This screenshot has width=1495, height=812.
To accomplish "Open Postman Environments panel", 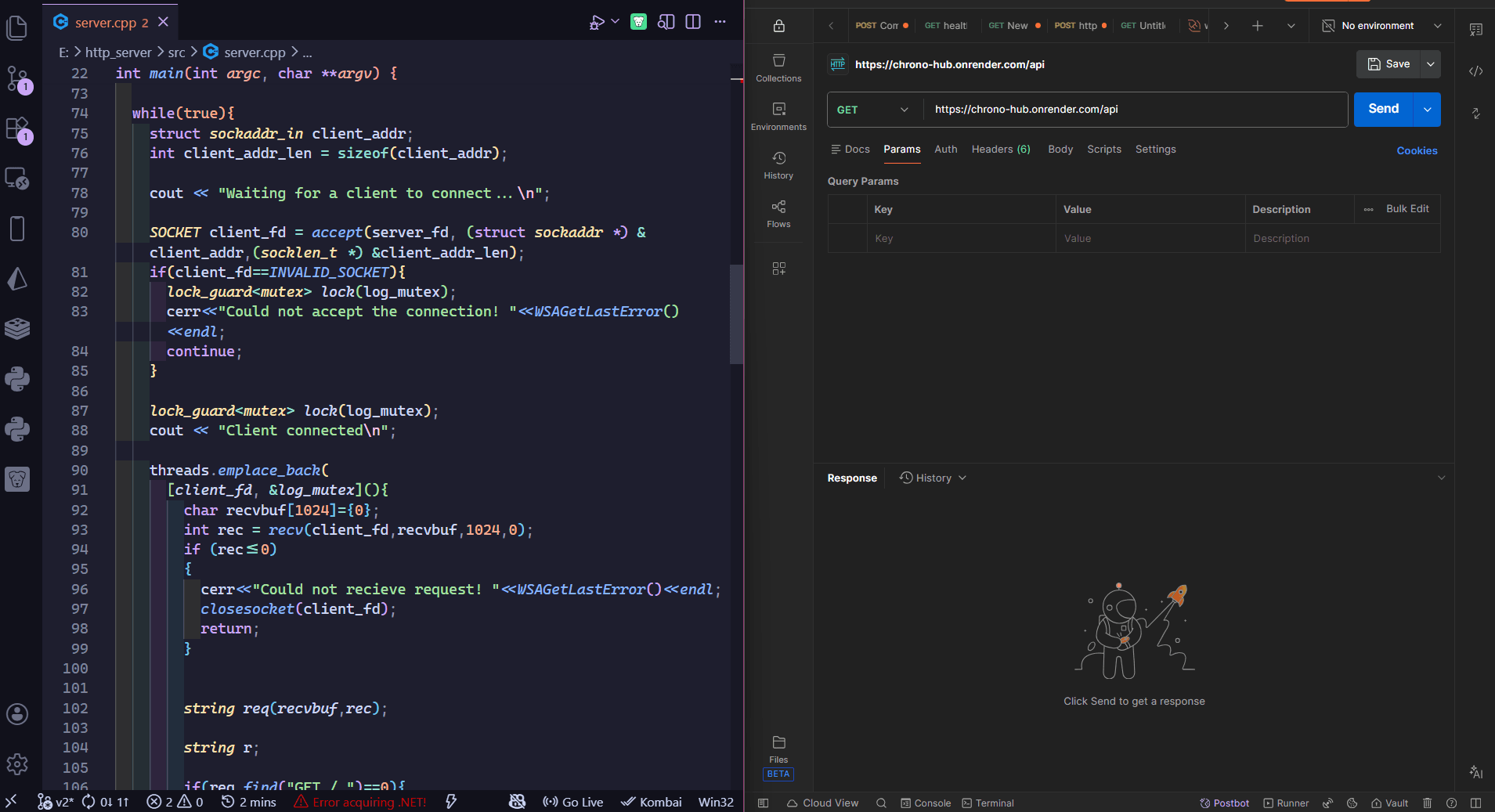I will pyautogui.click(x=778, y=117).
